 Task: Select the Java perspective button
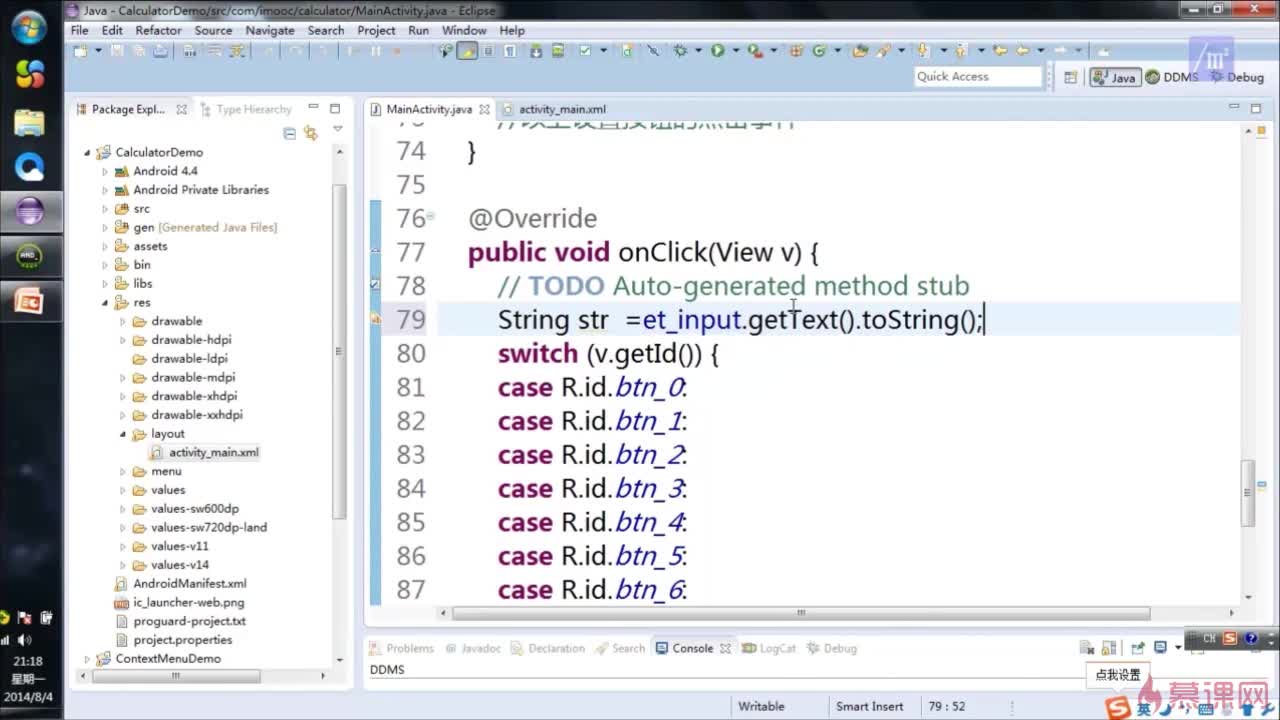(1115, 77)
